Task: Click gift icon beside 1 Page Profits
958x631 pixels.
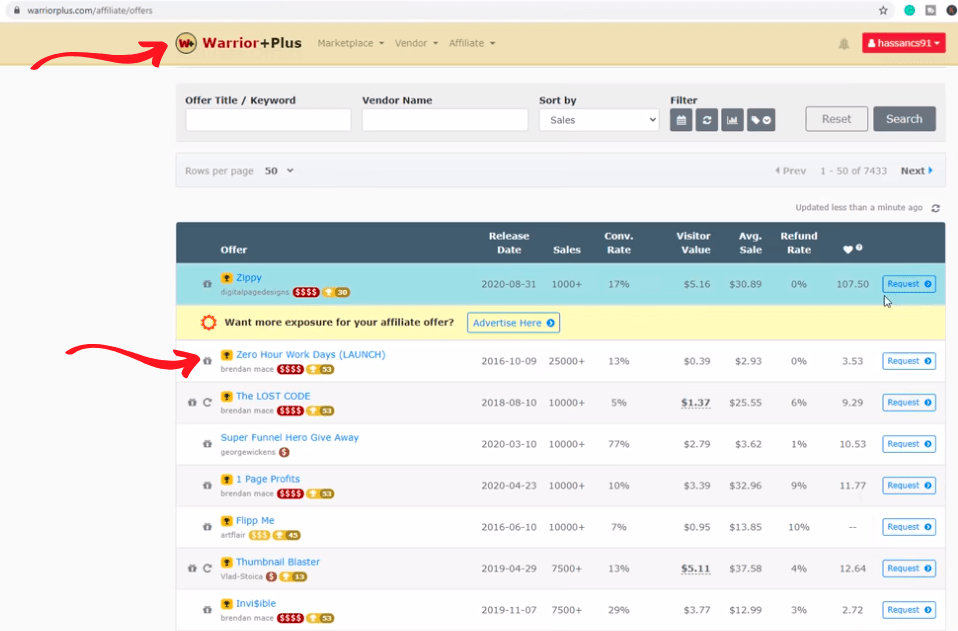Action: pos(207,486)
